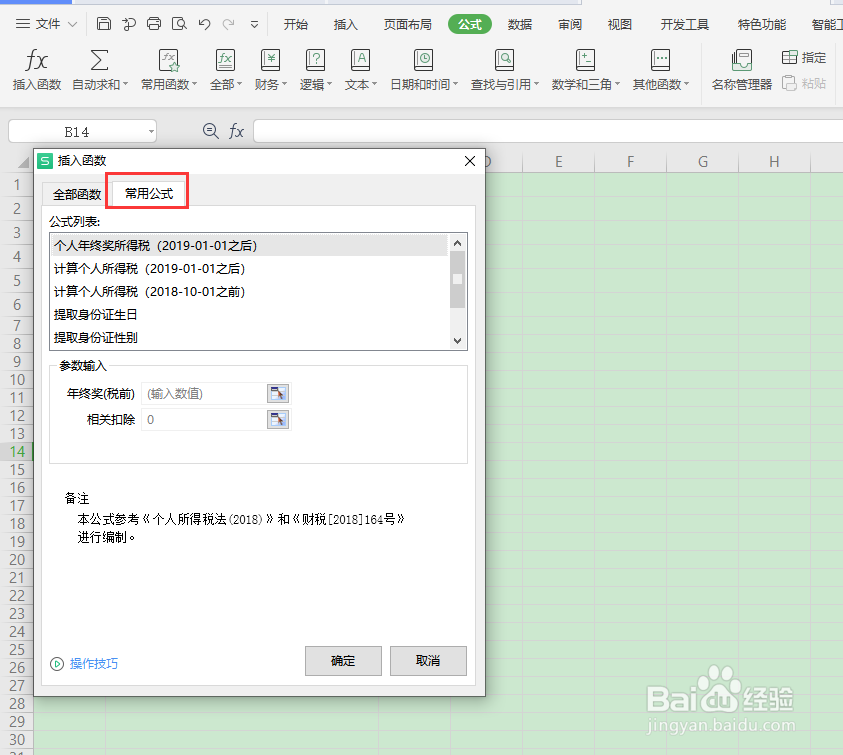Click the formula list scrollbar down arrow
Viewport: 843px width, 755px height.
[x=457, y=340]
